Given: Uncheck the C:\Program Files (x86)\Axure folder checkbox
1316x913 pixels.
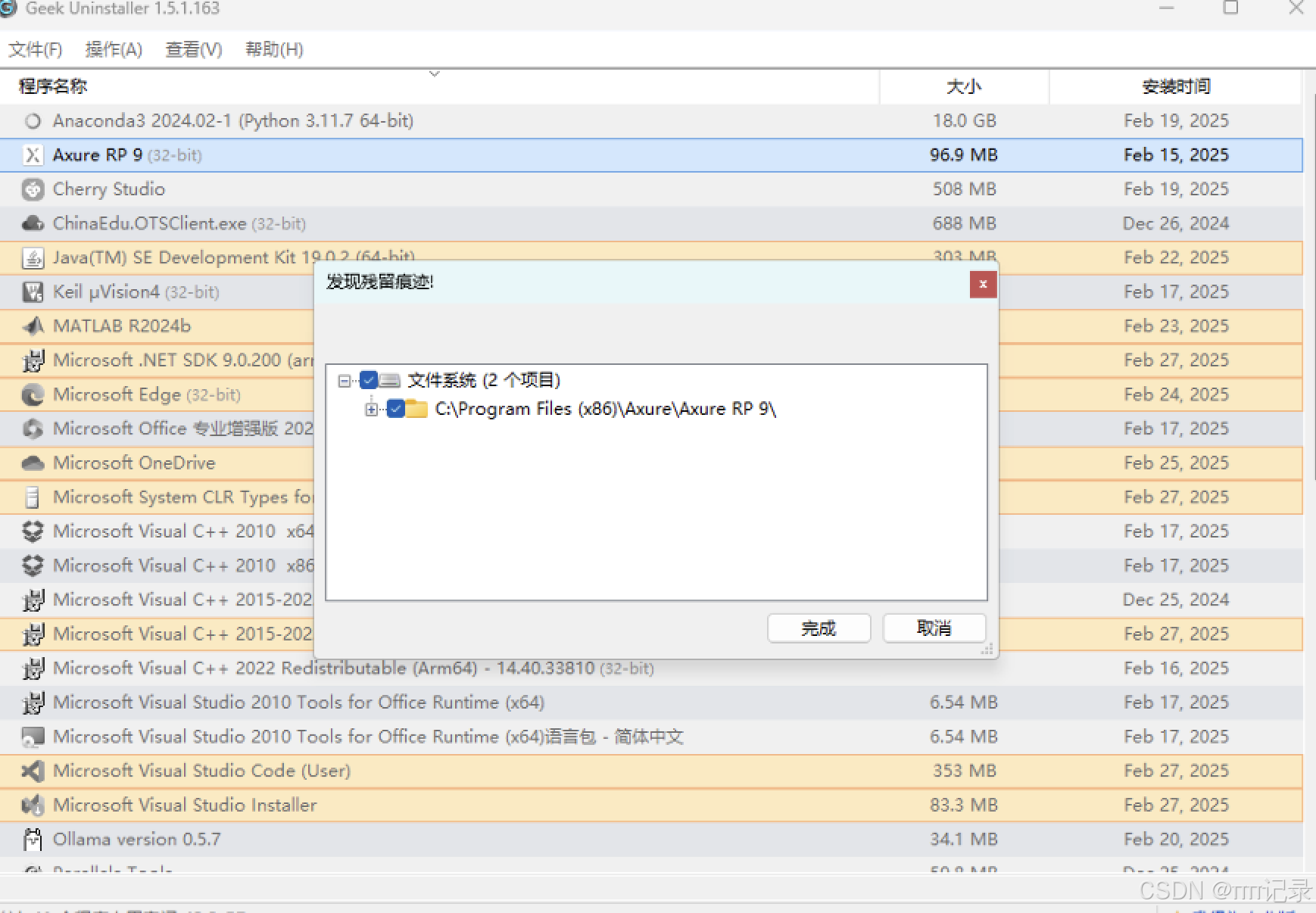Looking at the screenshot, I should [395, 409].
